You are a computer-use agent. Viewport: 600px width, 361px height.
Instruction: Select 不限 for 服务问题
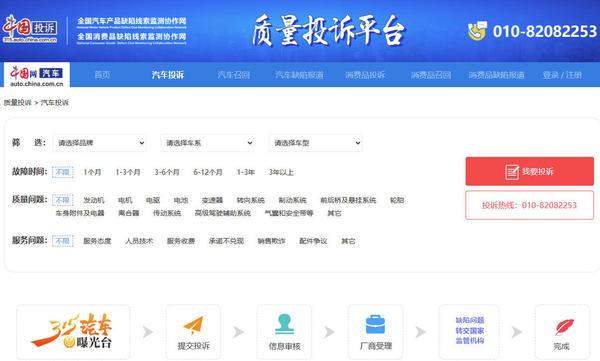point(62,241)
